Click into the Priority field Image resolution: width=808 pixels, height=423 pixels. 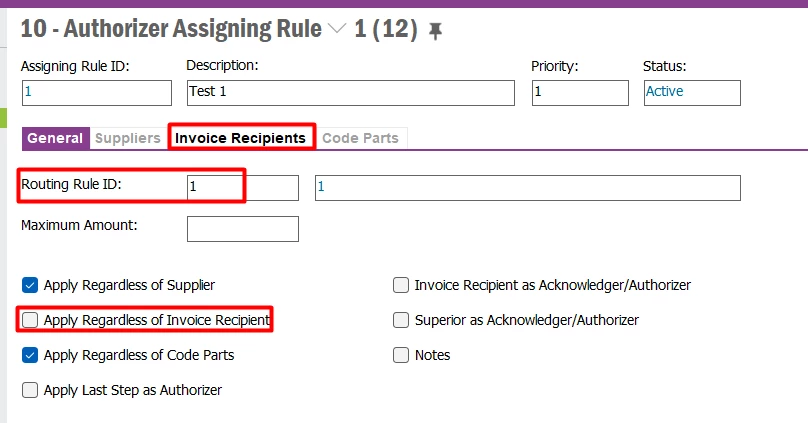(580, 93)
